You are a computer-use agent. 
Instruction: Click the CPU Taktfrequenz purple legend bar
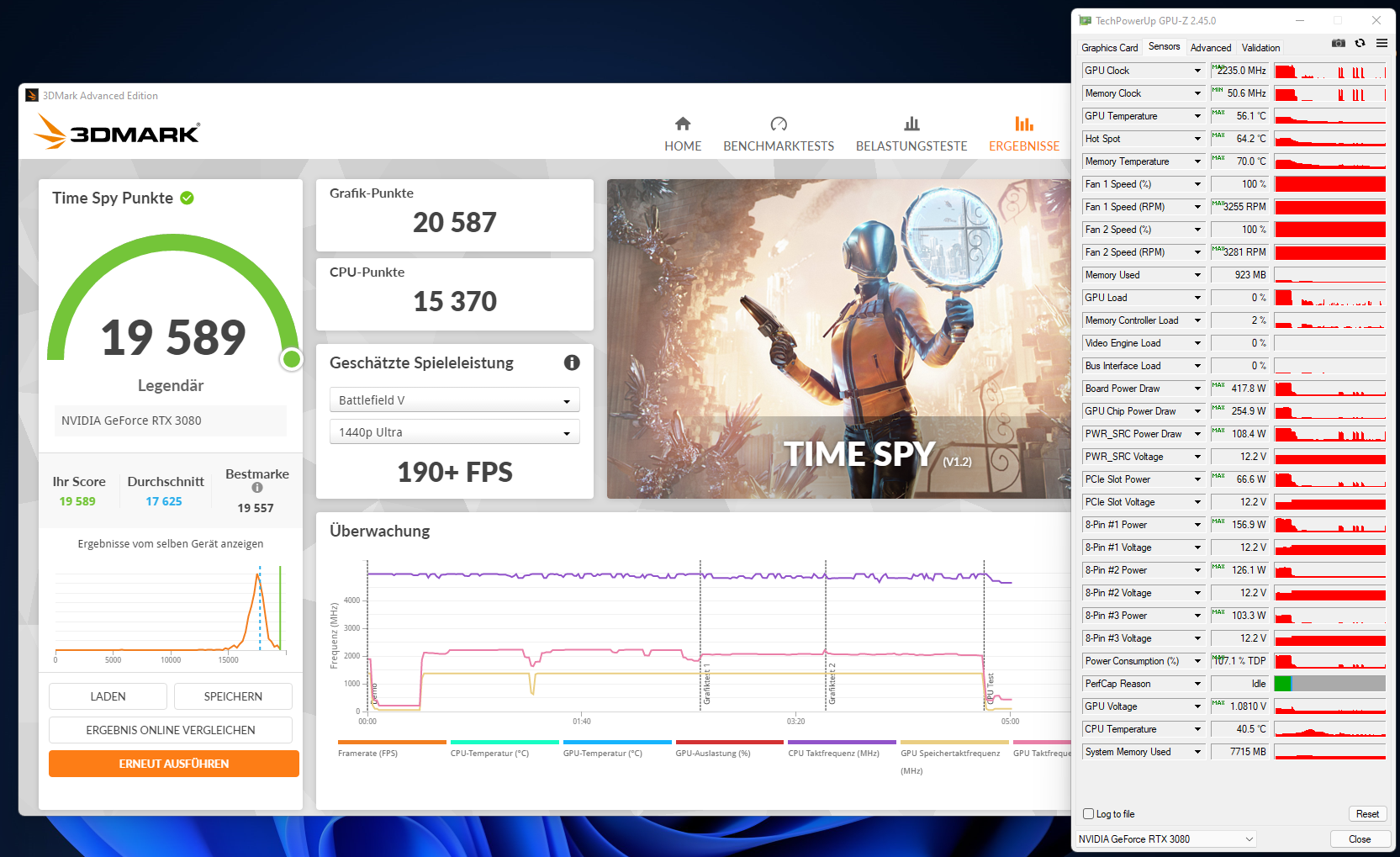coord(842,742)
